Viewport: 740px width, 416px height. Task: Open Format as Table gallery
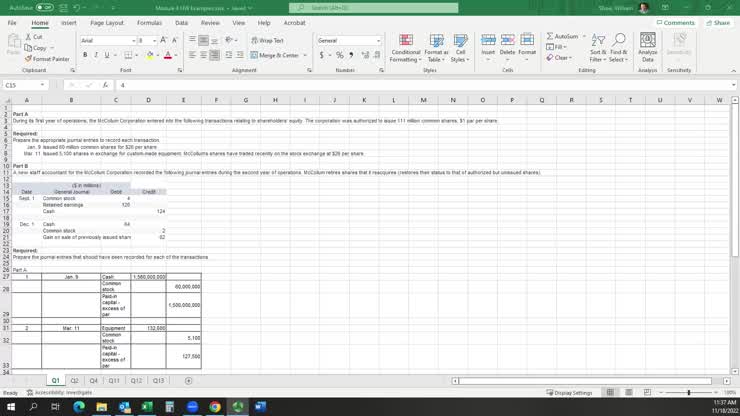436,48
